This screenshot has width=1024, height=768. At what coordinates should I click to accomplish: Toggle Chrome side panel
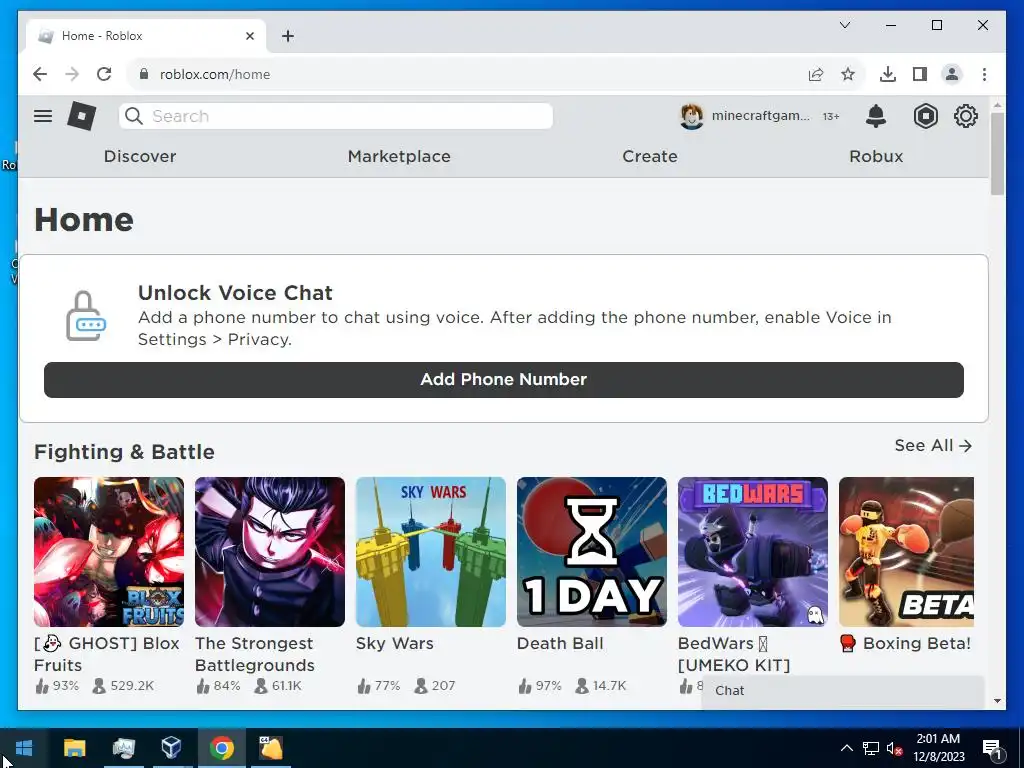point(920,74)
